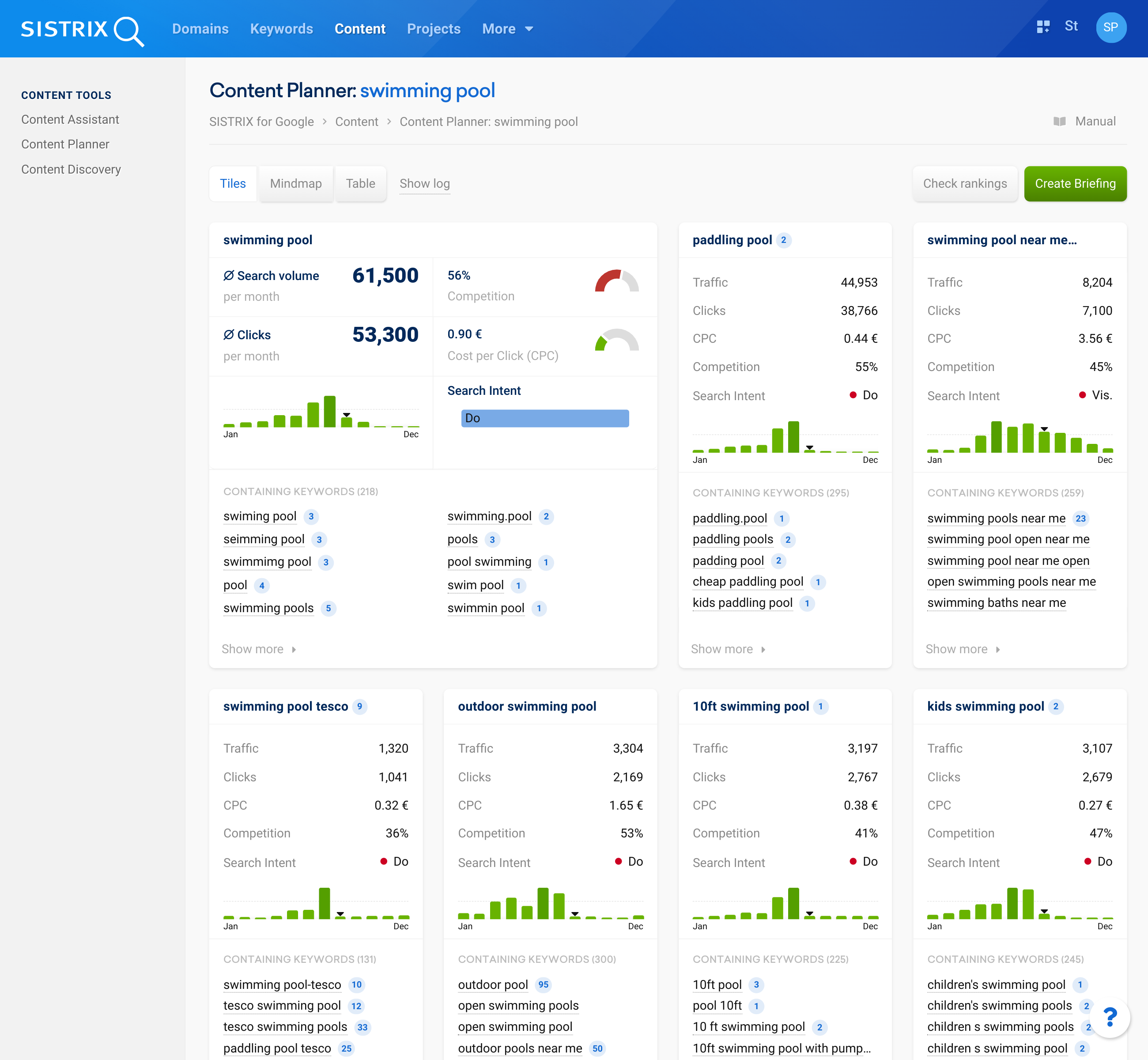Open the Mindmap view tab
Screen dimensions: 1148x1060
(x=295, y=183)
